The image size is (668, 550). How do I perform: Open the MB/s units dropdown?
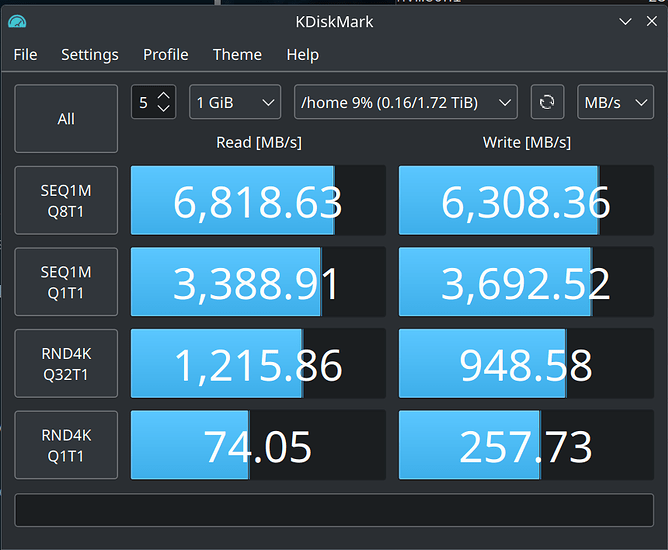615,102
